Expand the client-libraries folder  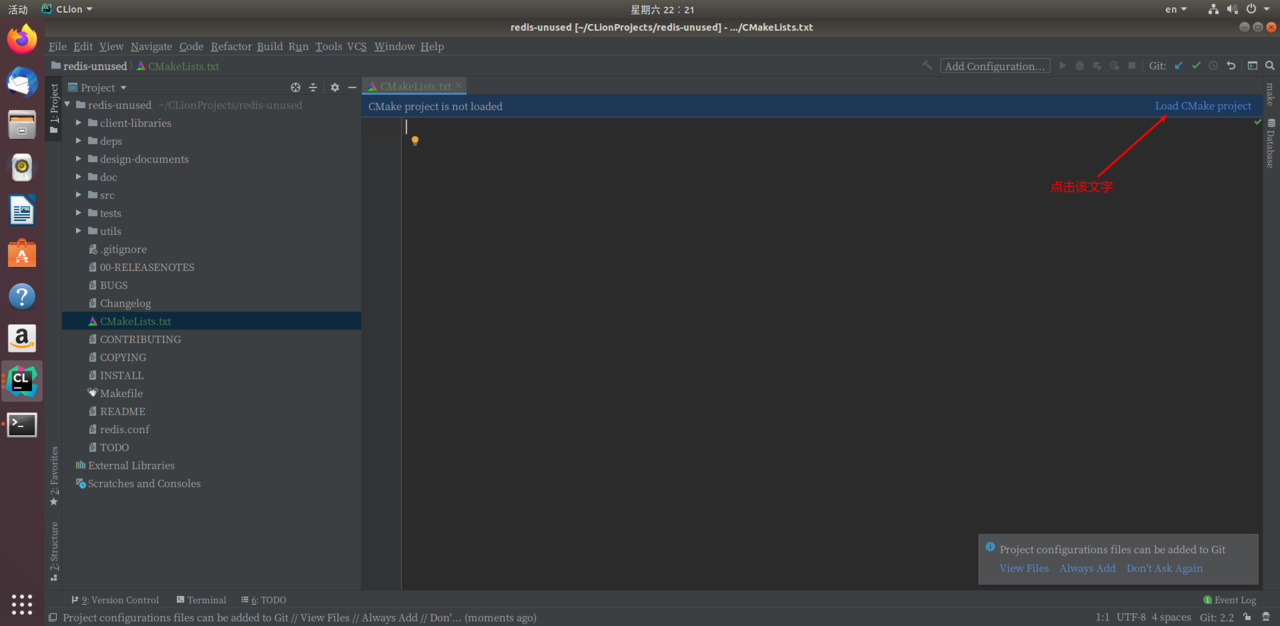click(x=79, y=123)
